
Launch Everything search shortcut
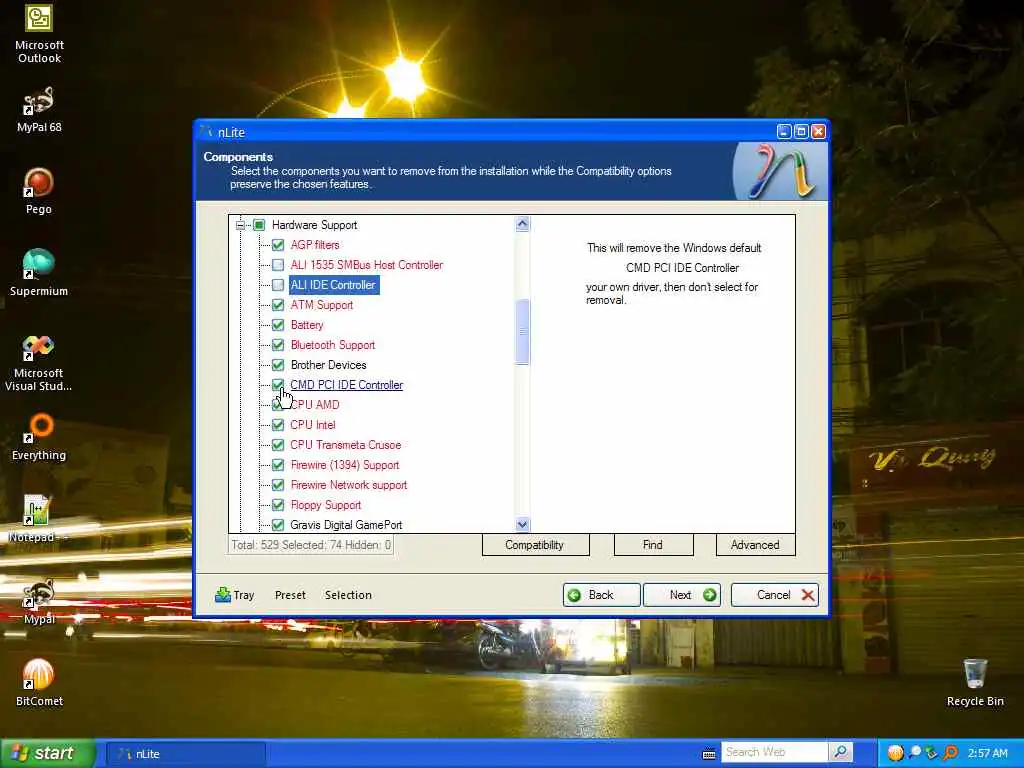(39, 437)
